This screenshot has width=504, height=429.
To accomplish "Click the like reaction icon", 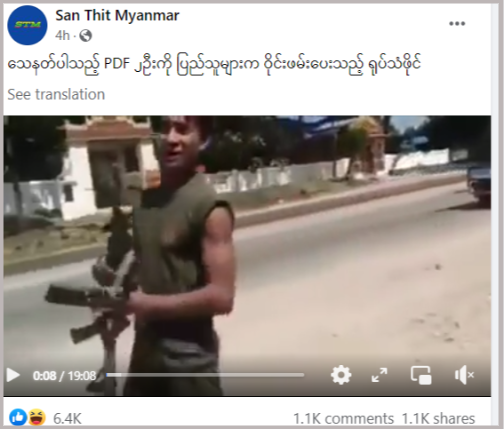I will point(18,417).
